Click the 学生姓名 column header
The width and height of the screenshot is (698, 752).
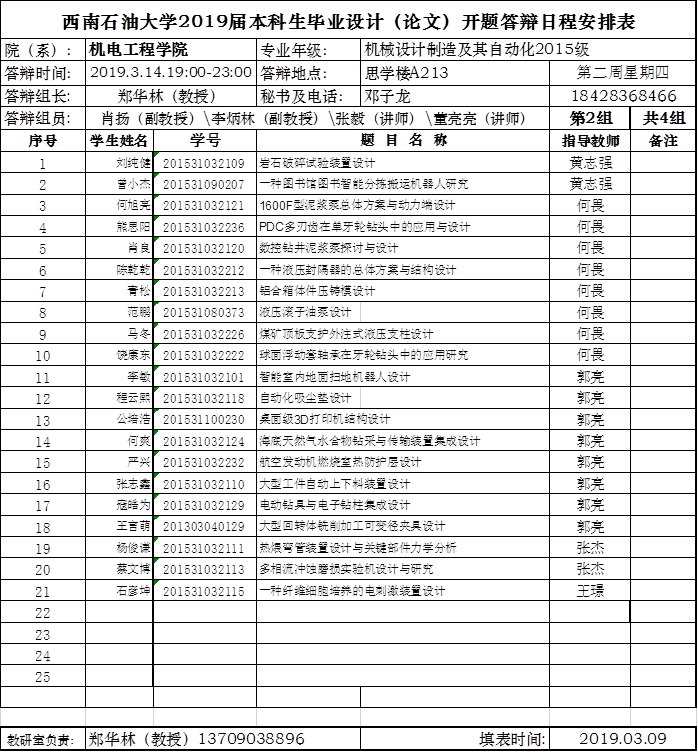tap(120, 141)
